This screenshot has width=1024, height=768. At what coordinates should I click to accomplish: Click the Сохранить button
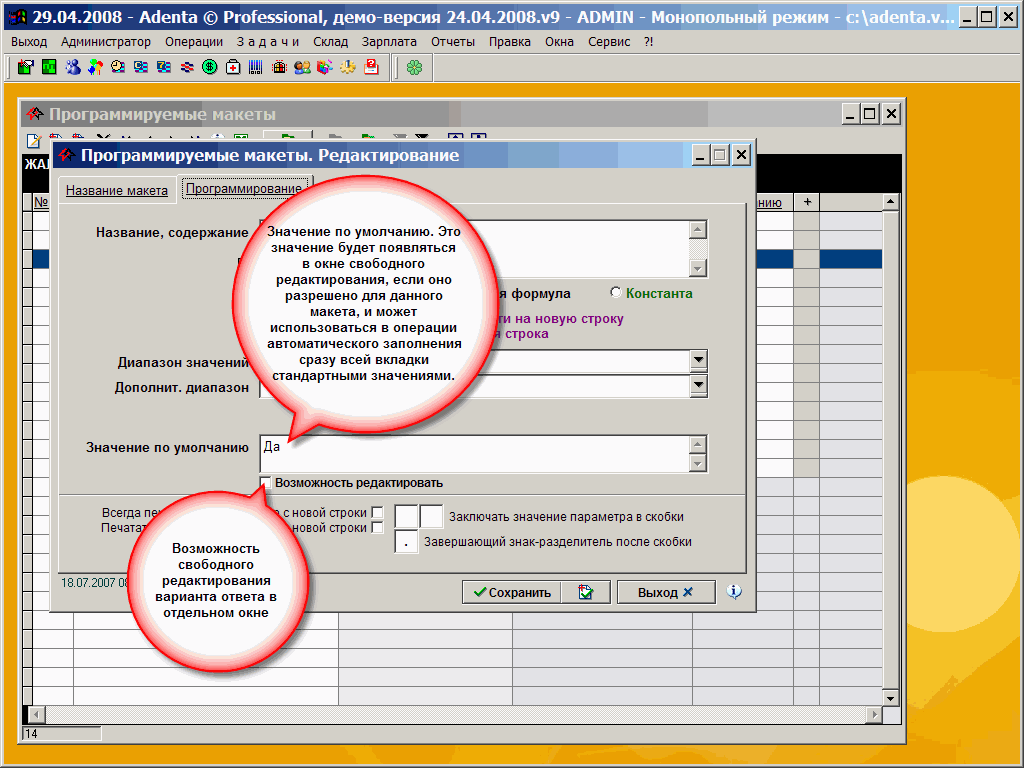(511, 592)
